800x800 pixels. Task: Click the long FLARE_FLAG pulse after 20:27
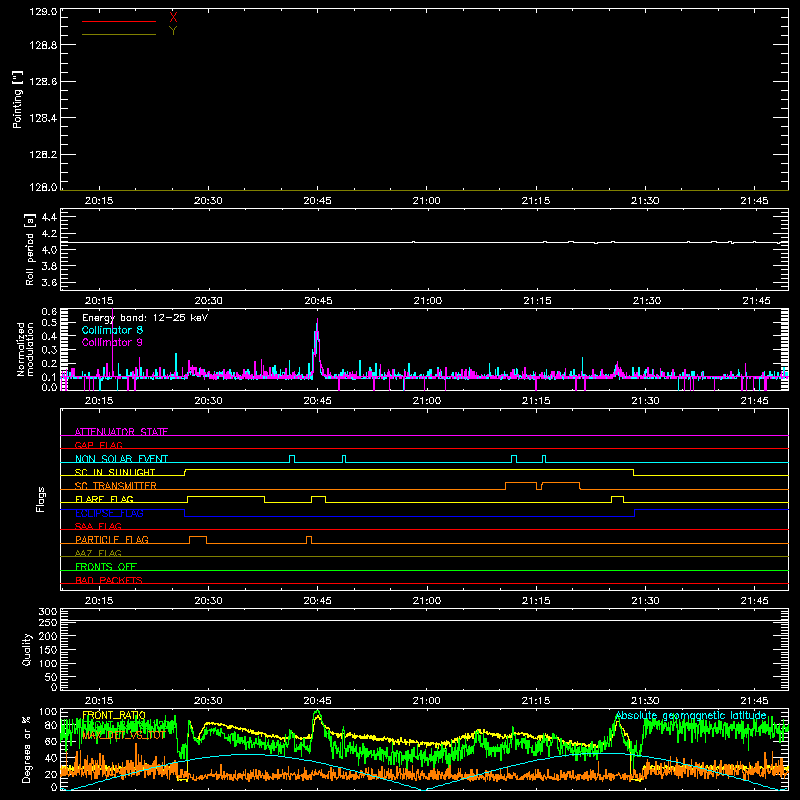click(226, 499)
